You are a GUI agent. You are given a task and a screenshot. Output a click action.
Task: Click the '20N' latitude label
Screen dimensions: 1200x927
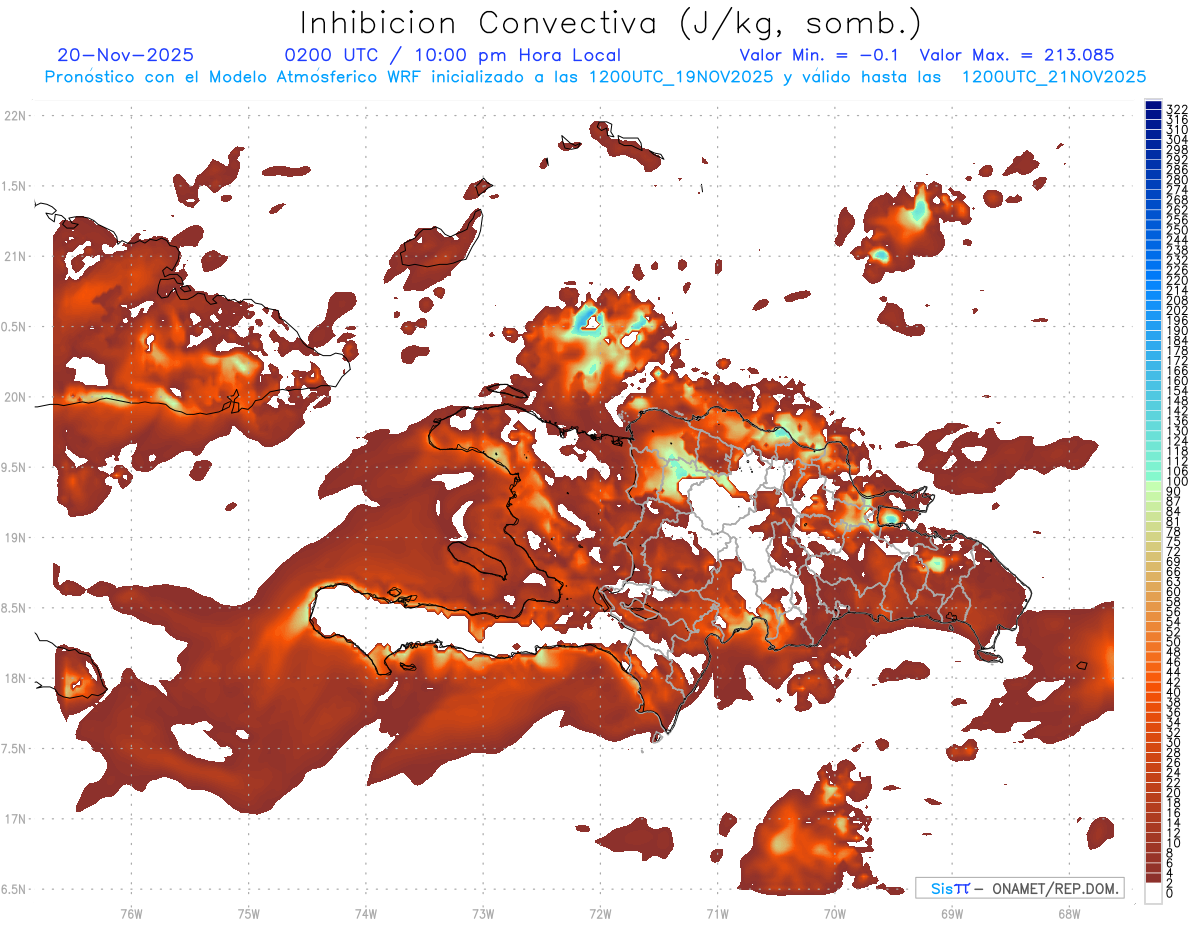[x=15, y=397]
